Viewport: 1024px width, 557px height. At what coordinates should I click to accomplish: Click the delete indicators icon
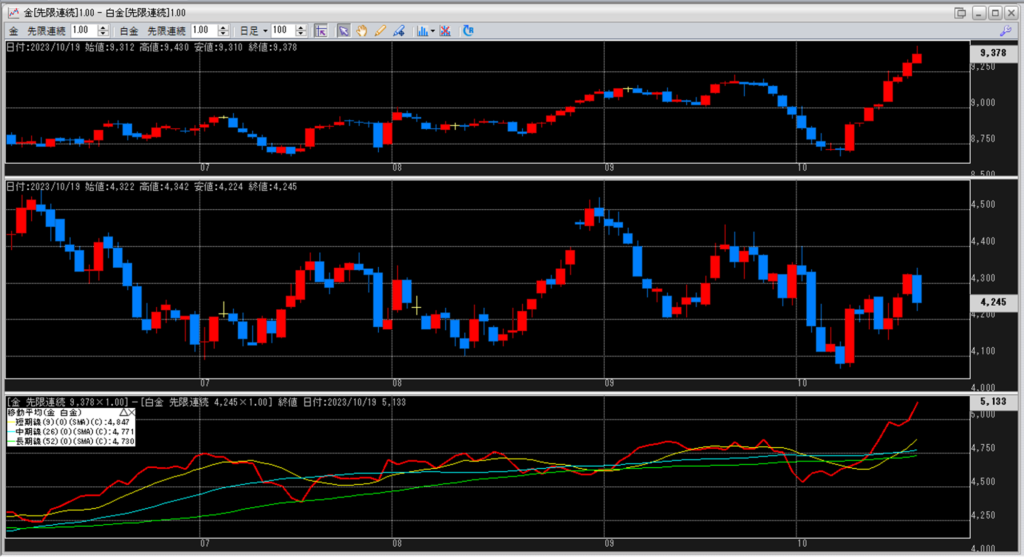[x=445, y=31]
